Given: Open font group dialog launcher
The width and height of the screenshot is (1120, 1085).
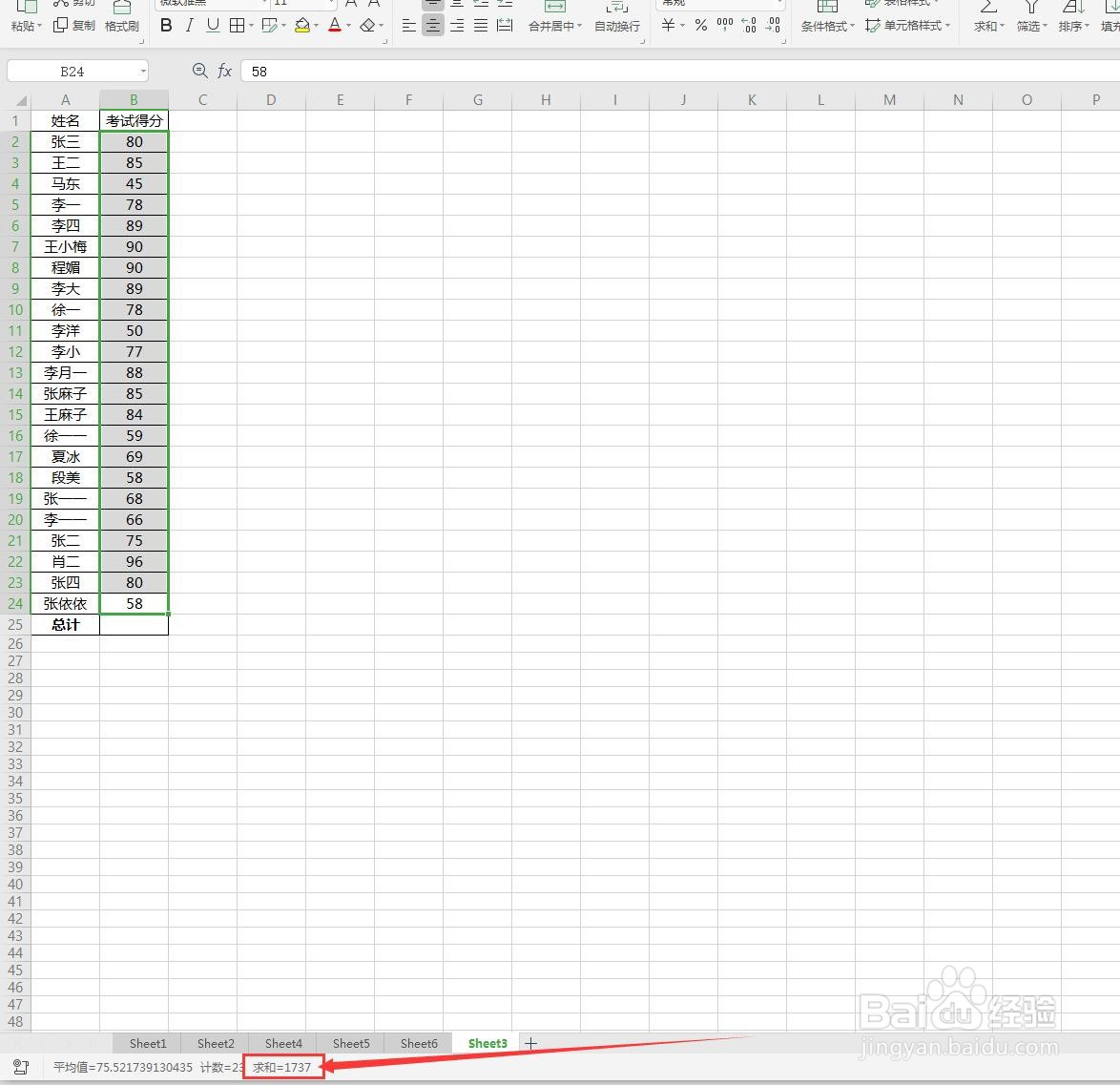Looking at the screenshot, I should click(x=385, y=41).
